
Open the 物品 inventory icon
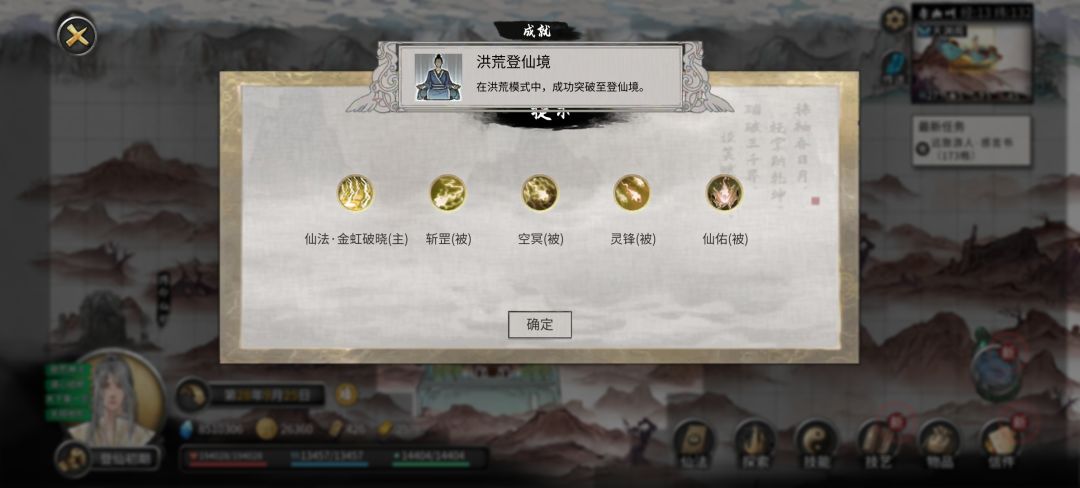[x=939, y=445]
